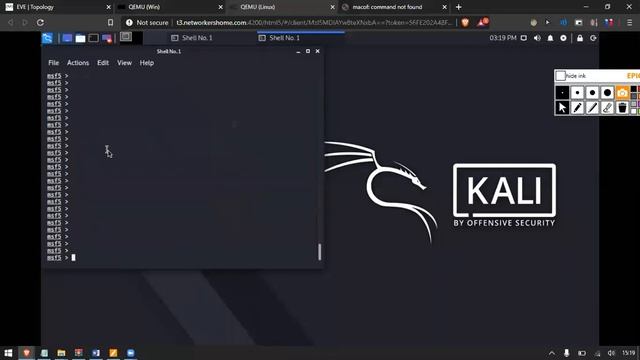The width and height of the screenshot is (640, 360).
Task: Click the bookmark icon beside the address bar
Action: pos(110,22)
